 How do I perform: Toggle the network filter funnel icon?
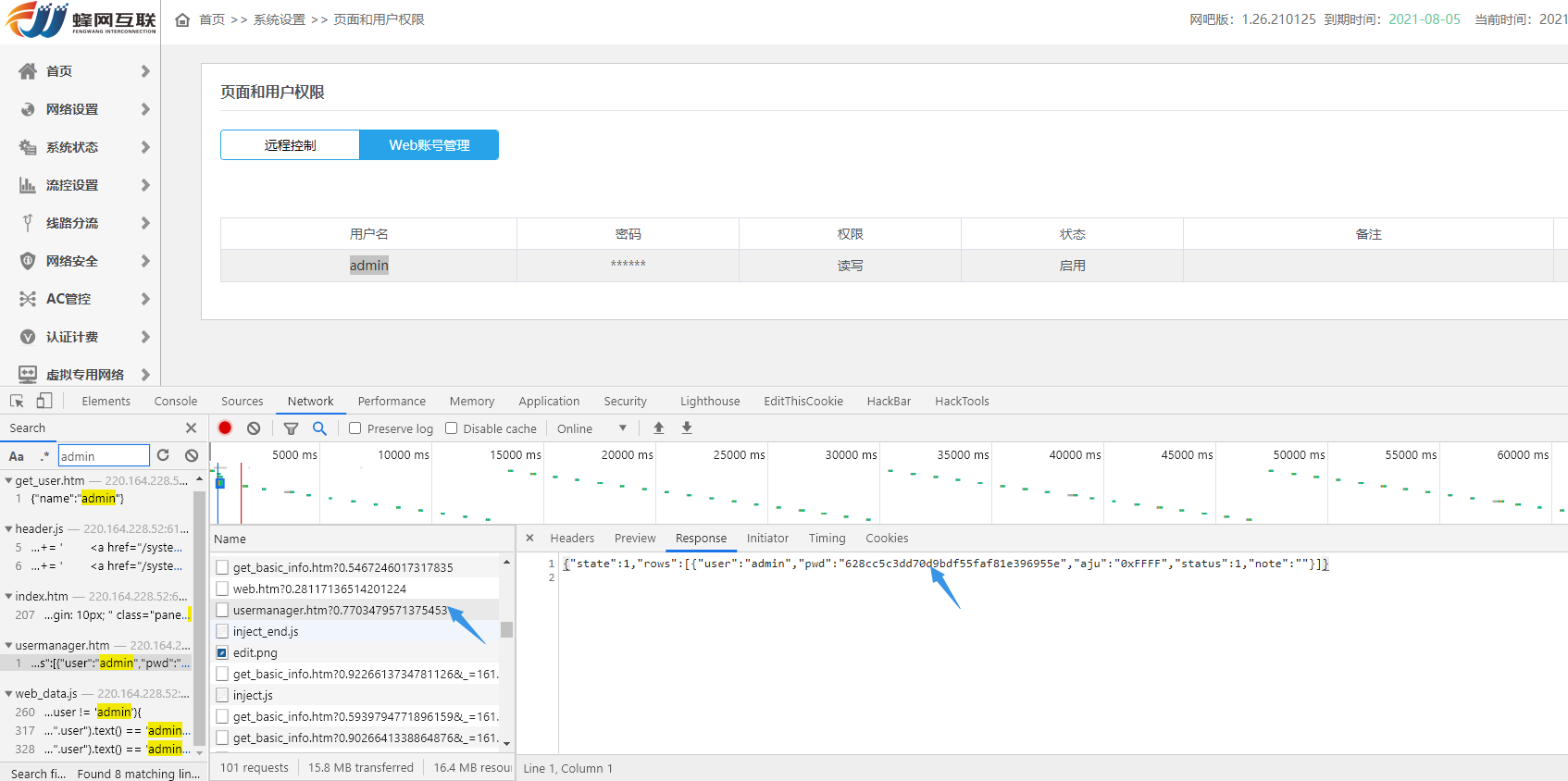point(291,428)
